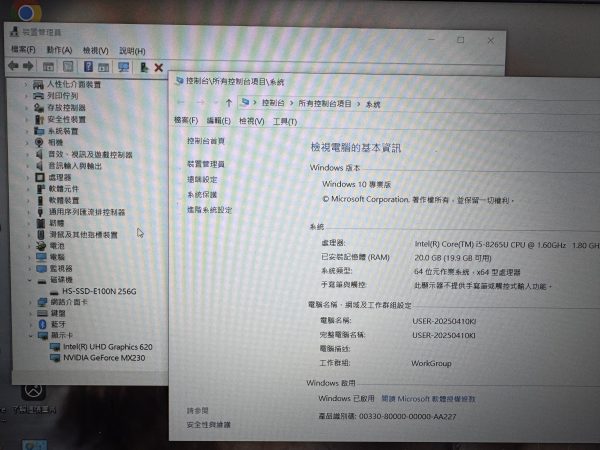
Task: Select the speaker icon beside 音效、視訊及遊戲控制器
Action: (39, 154)
